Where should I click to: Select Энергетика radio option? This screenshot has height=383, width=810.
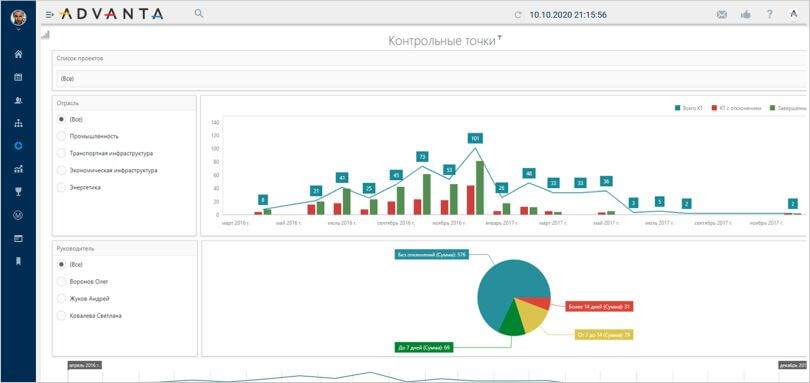coord(61,187)
